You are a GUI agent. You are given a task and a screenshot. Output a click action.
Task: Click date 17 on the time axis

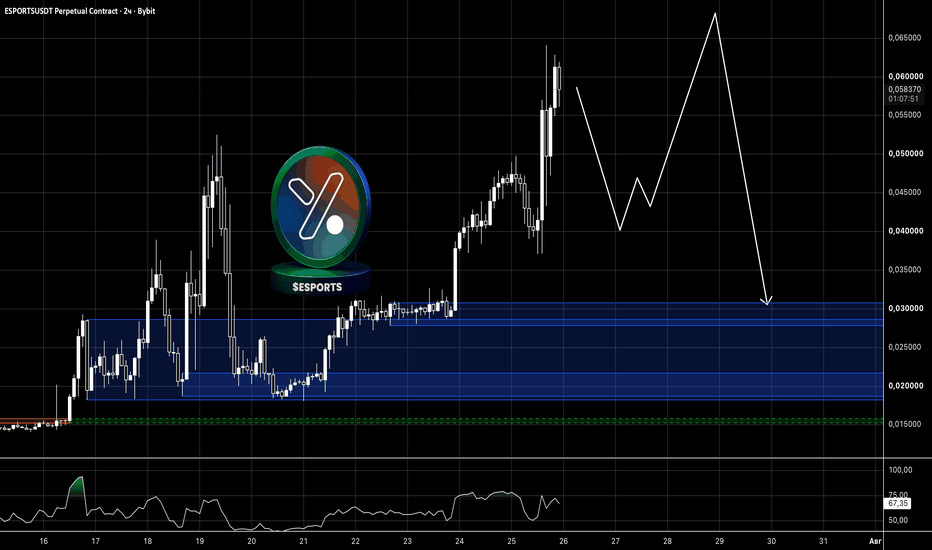[95, 541]
